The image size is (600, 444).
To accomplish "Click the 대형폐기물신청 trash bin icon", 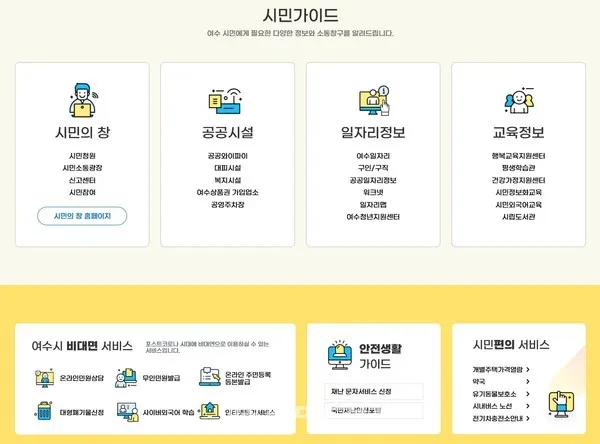I will (44, 411).
